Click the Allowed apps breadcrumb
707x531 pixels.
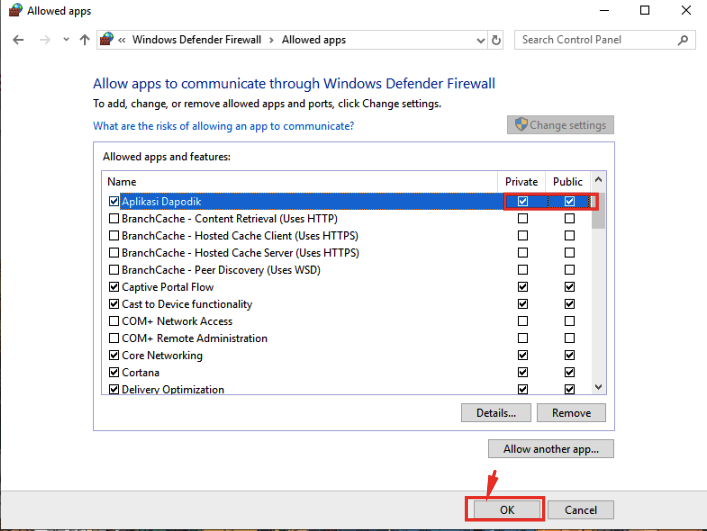click(314, 40)
